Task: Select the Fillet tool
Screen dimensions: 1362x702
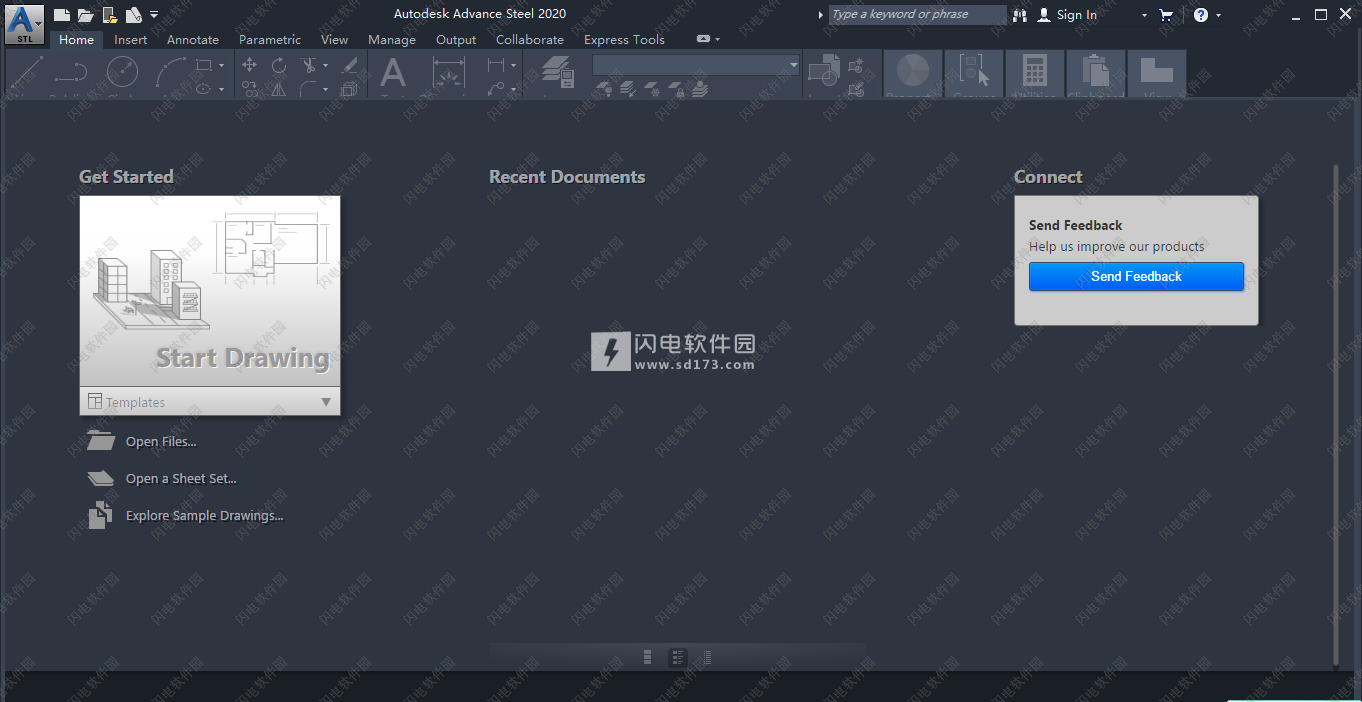Action: point(309,89)
